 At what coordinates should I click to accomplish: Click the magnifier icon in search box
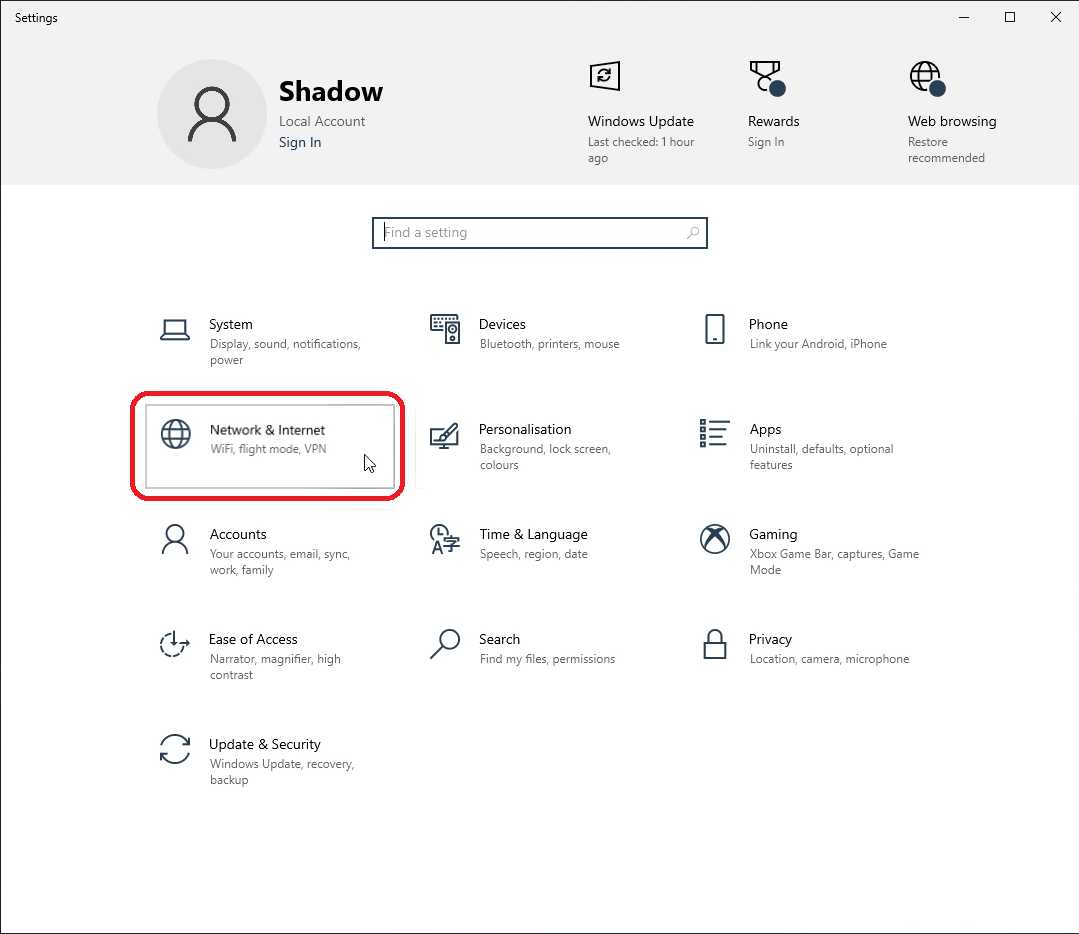pyautogui.click(x=693, y=233)
